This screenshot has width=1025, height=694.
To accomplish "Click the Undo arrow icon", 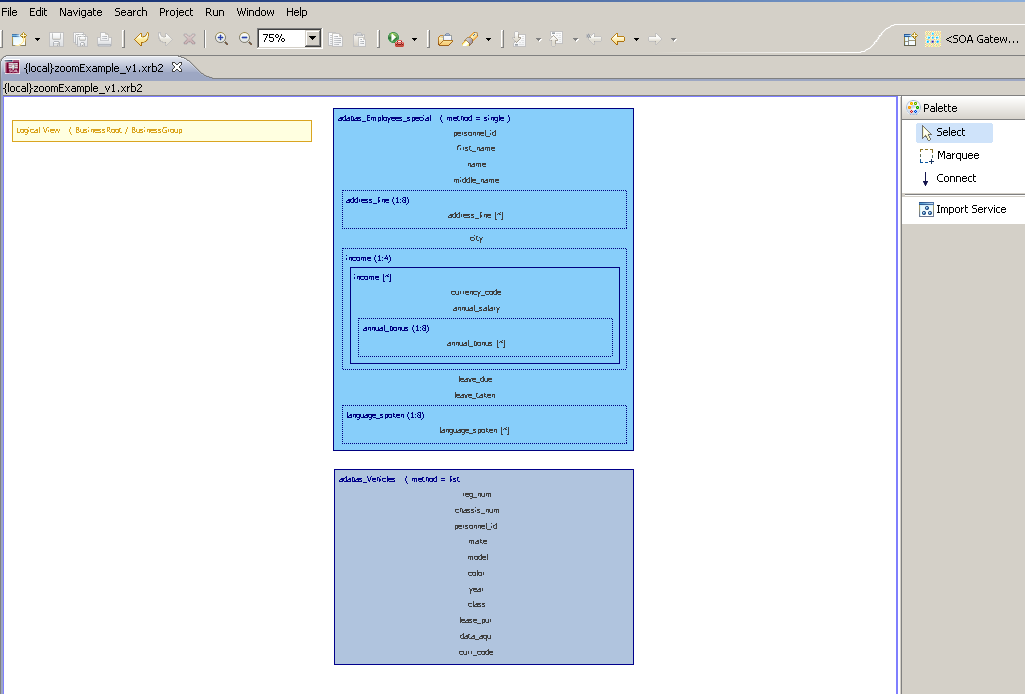I will pos(141,39).
